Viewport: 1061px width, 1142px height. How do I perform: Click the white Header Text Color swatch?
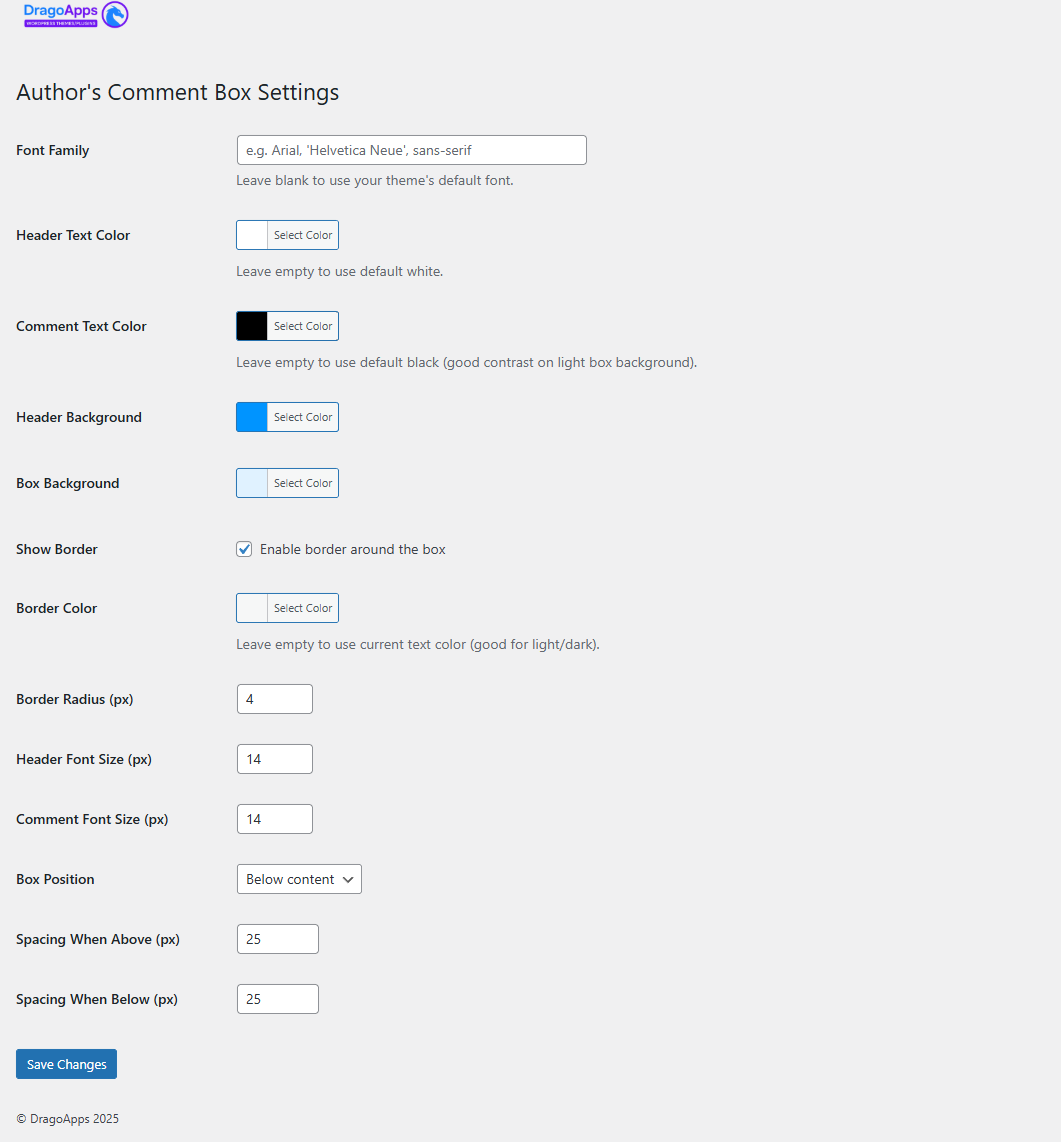tap(252, 235)
